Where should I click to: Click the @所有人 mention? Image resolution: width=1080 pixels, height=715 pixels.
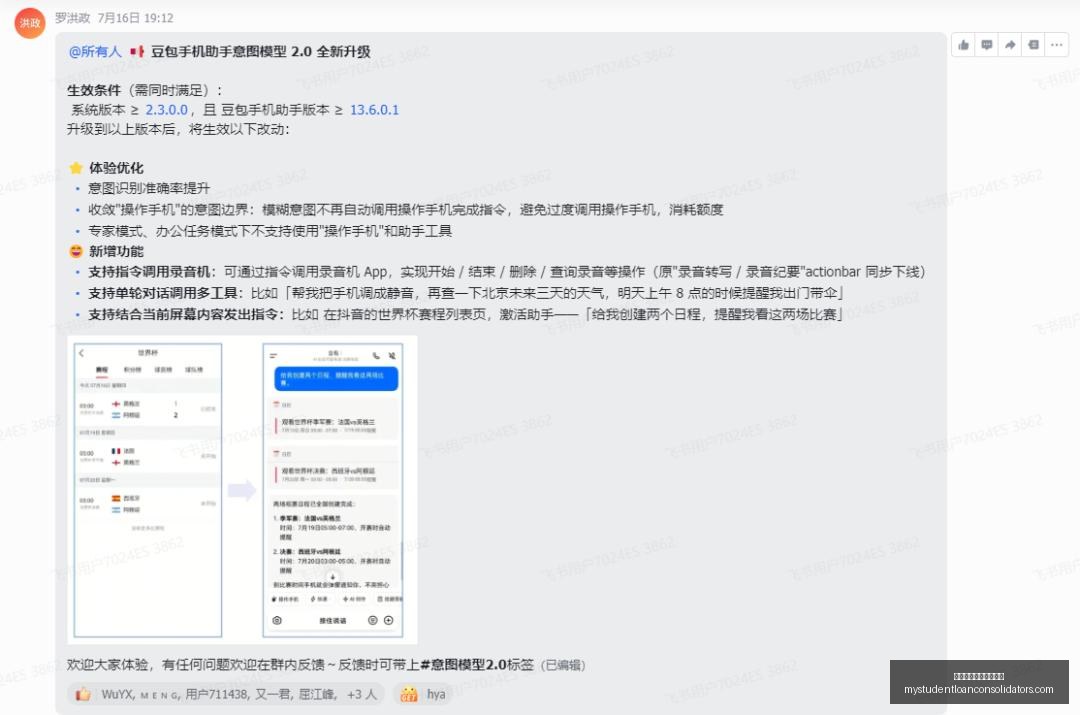(95, 52)
